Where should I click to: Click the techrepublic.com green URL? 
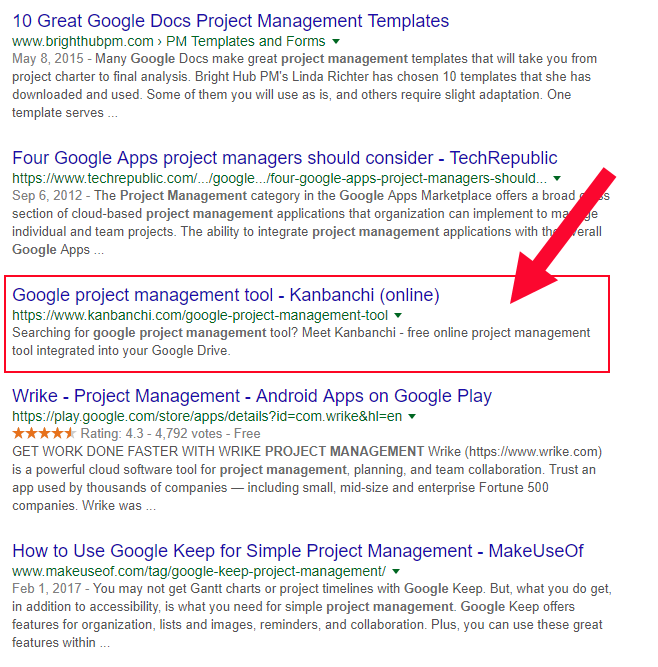[279, 178]
